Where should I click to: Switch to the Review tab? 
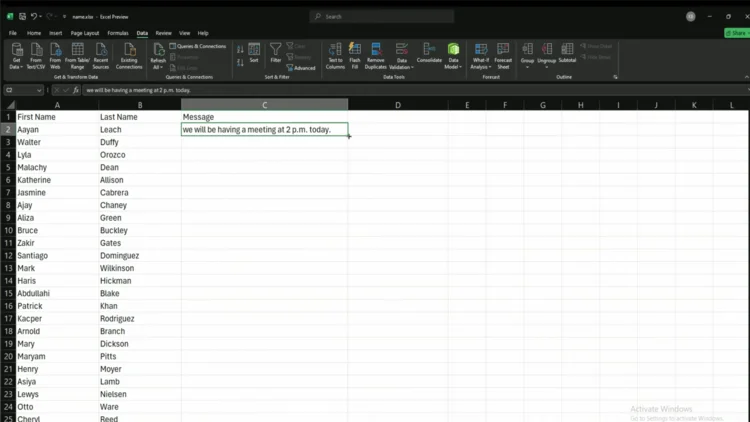click(163, 33)
